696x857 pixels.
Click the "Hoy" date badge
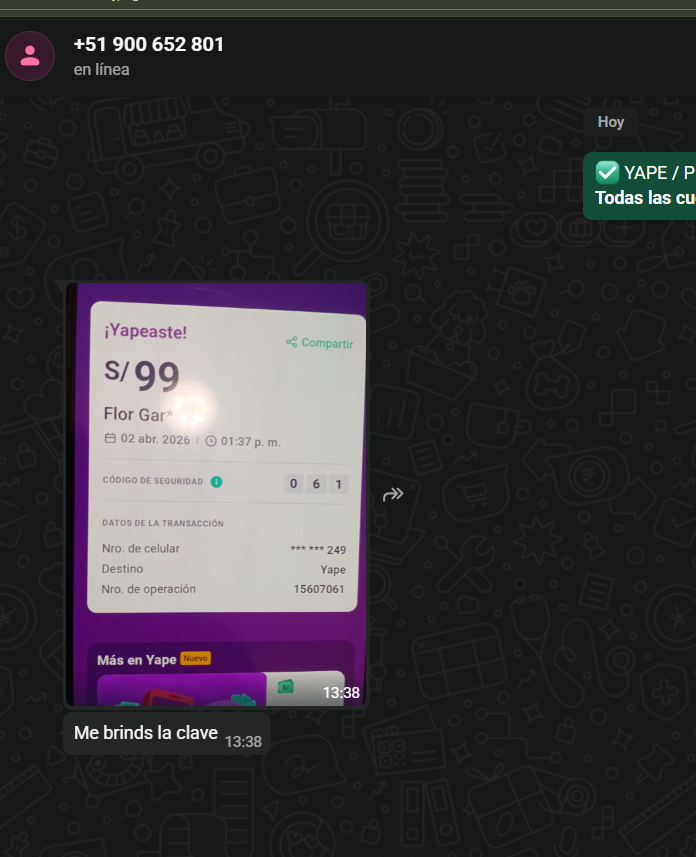[x=611, y=122]
